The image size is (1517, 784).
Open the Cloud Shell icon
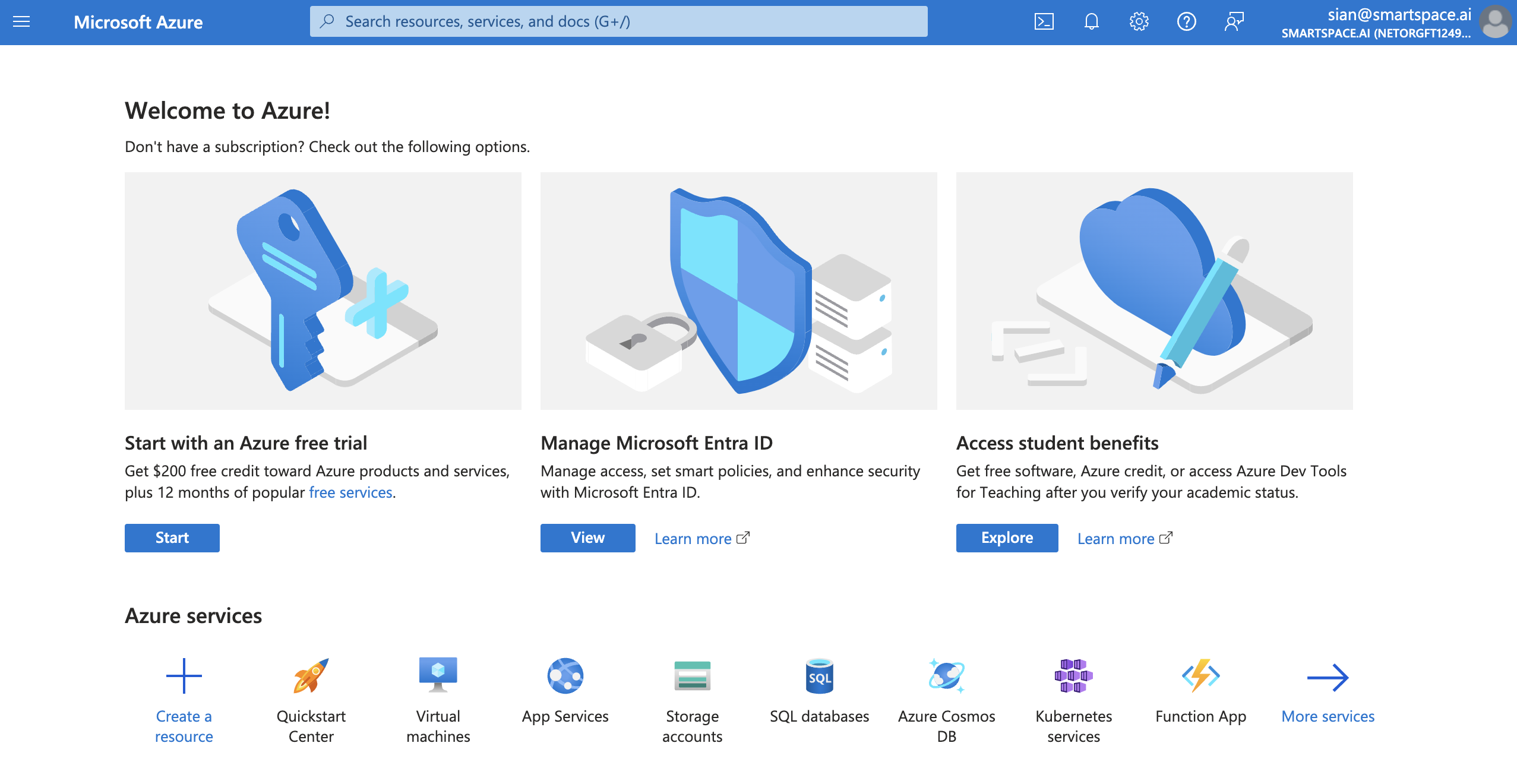(x=1044, y=22)
